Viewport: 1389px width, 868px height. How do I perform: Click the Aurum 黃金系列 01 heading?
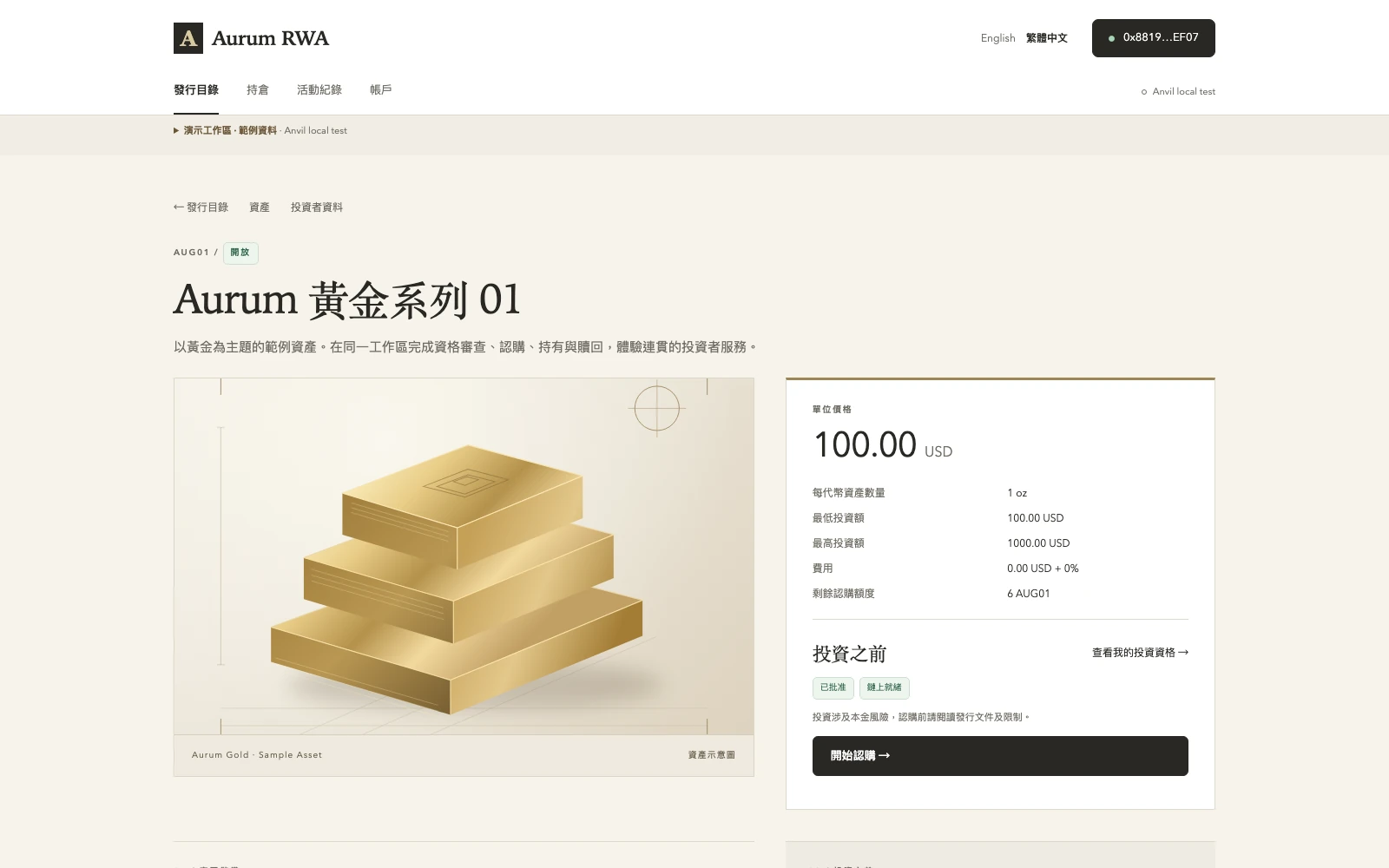tap(347, 299)
